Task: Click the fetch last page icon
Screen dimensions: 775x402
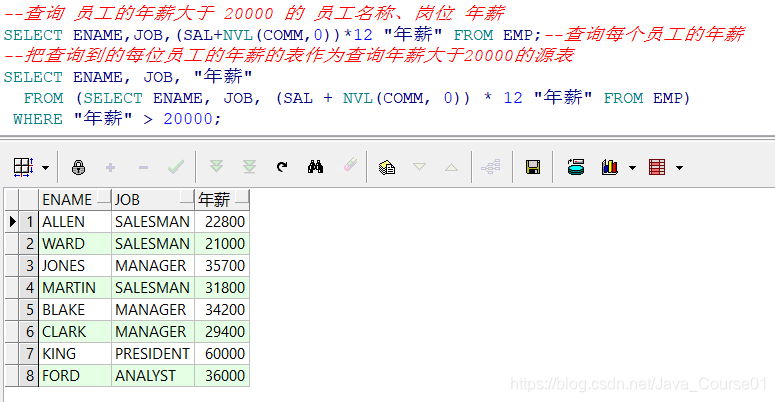Action: point(249,167)
